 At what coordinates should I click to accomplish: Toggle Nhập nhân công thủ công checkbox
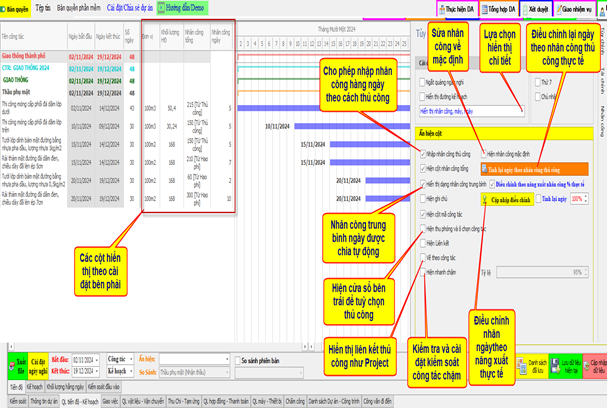point(424,155)
